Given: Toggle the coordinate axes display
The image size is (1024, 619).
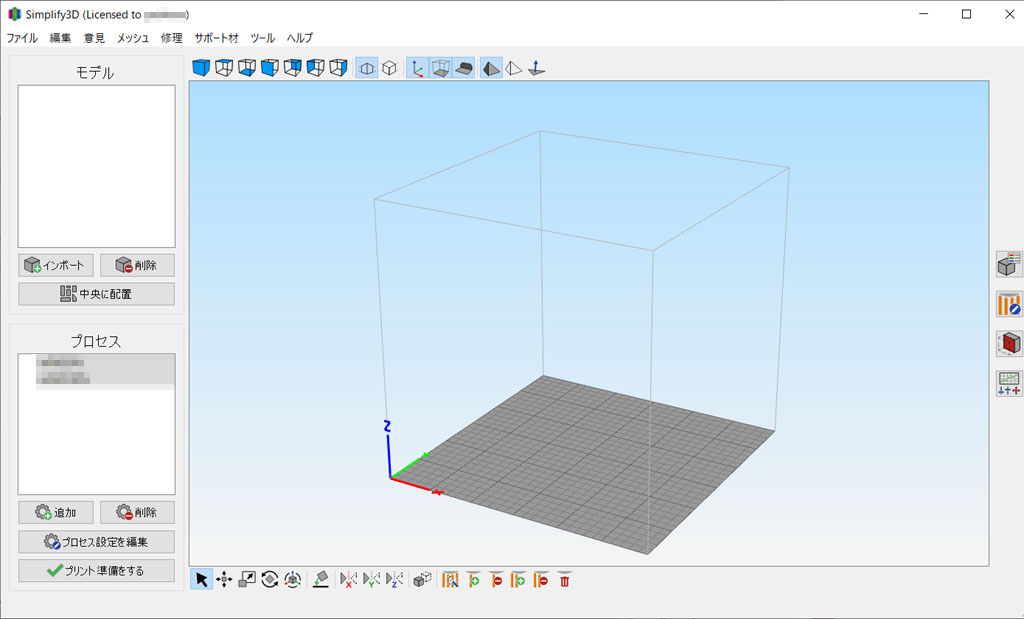Looking at the screenshot, I should [417, 68].
